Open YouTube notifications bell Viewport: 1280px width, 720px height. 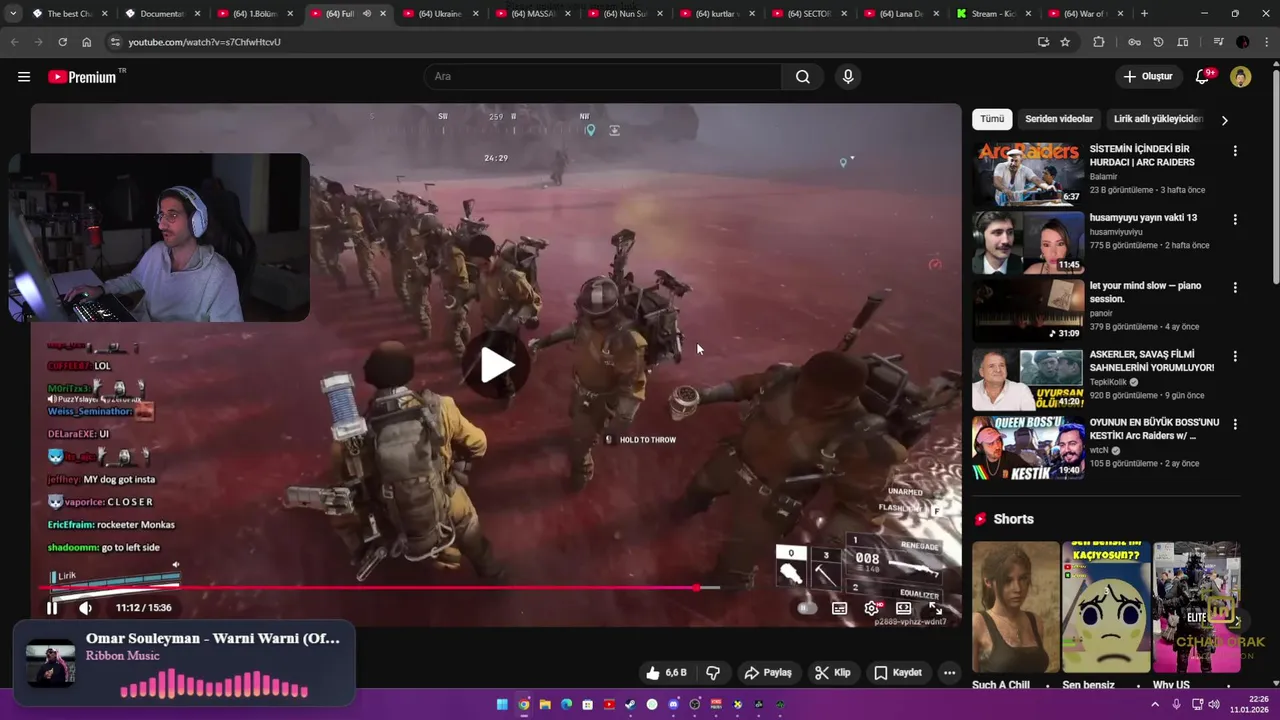(1203, 77)
